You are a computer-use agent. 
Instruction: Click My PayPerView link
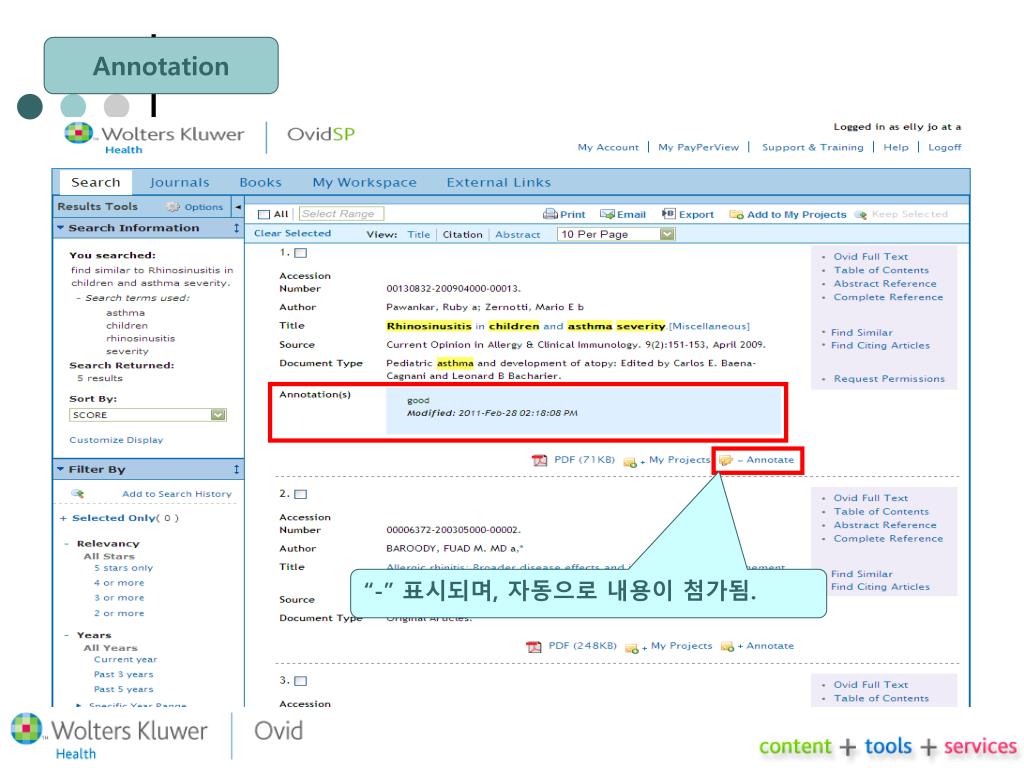pyautogui.click(x=698, y=148)
